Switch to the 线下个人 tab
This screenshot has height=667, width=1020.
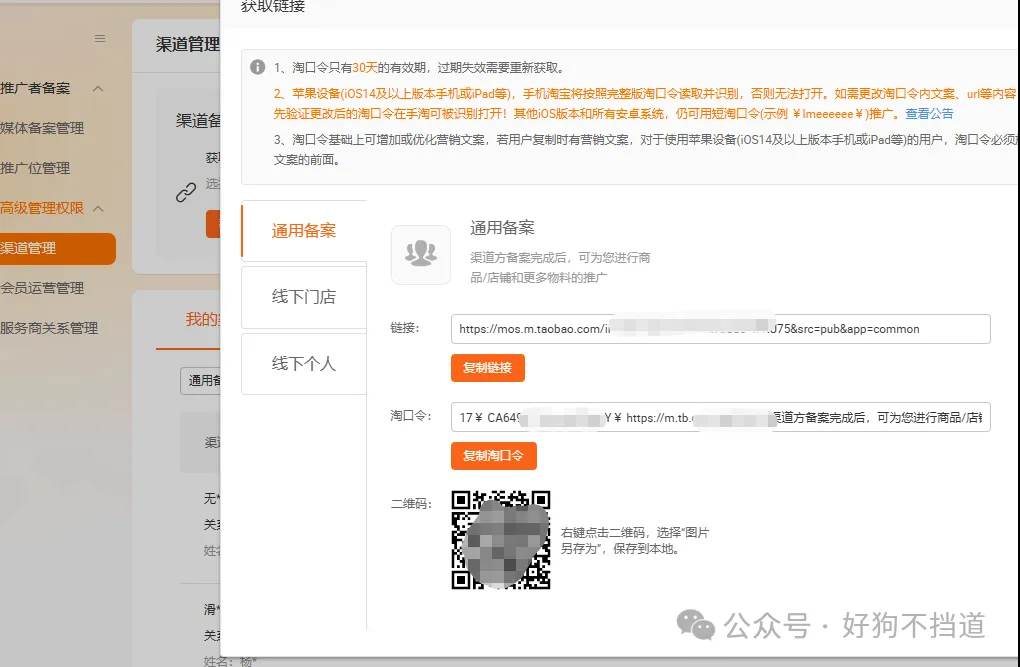[x=304, y=364]
